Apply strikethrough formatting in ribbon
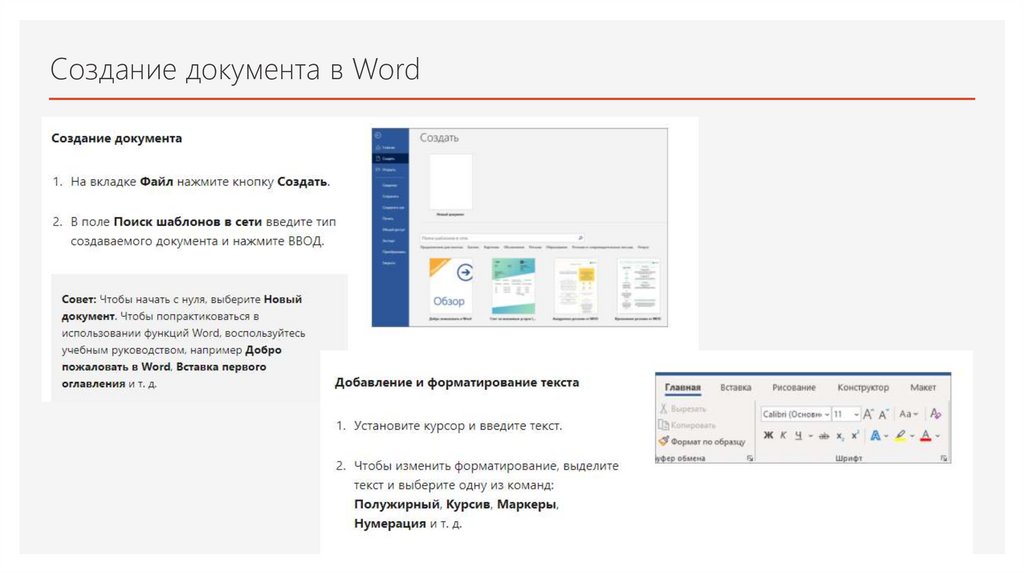Image resolution: width=1024 pixels, height=574 pixels. point(824,436)
